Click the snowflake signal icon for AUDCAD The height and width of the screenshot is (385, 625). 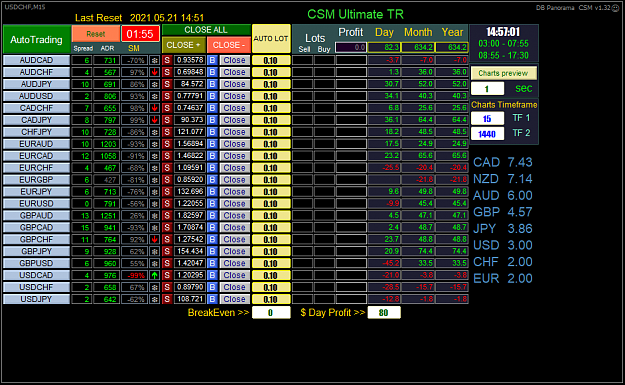155,60
